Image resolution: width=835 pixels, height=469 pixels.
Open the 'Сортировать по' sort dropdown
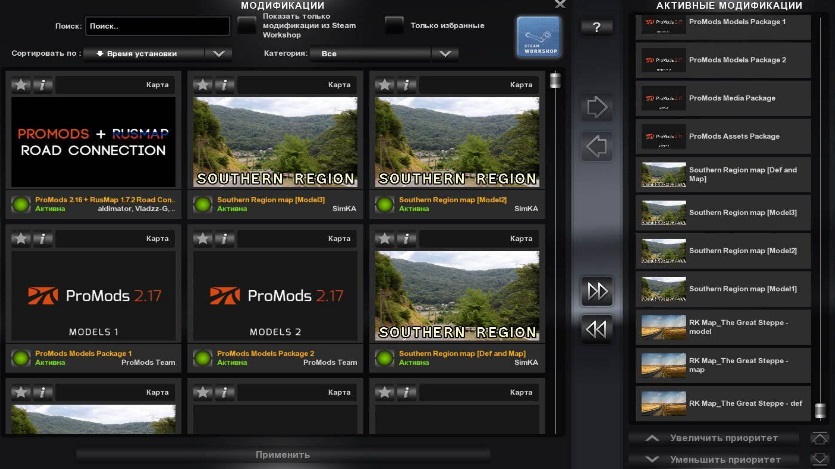[x=157, y=54]
